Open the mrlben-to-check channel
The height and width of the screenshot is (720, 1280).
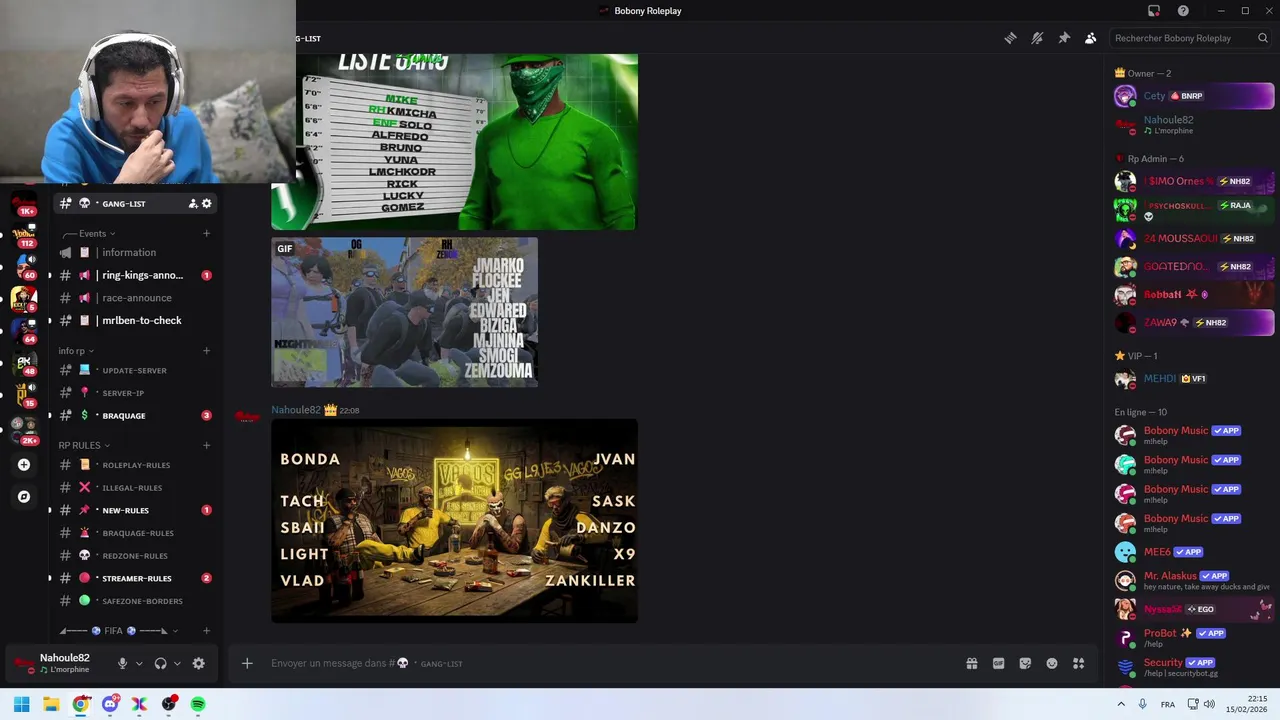click(x=135, y=320)
